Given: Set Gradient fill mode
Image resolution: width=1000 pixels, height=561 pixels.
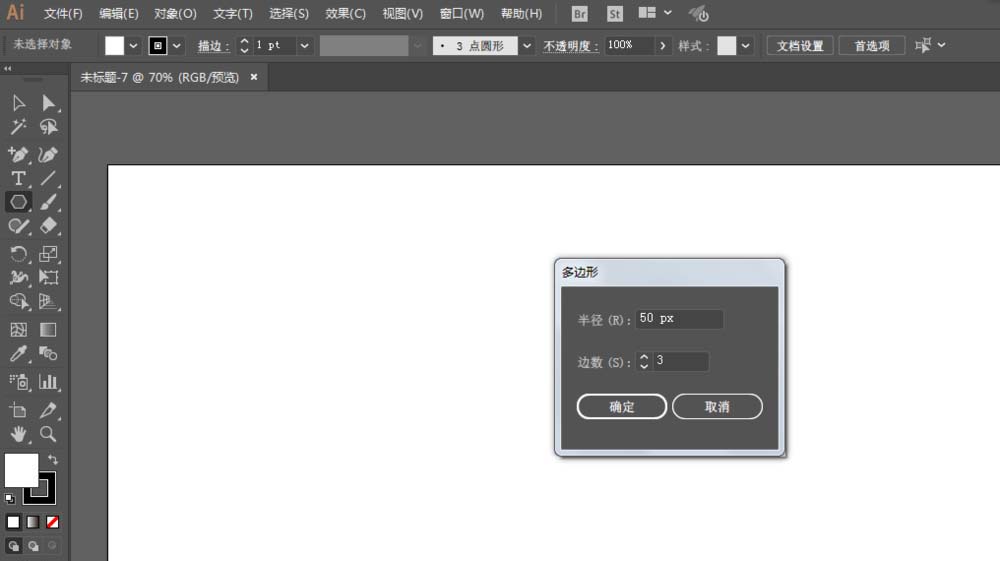Looking at the screenshot, I should coord(33,522).
